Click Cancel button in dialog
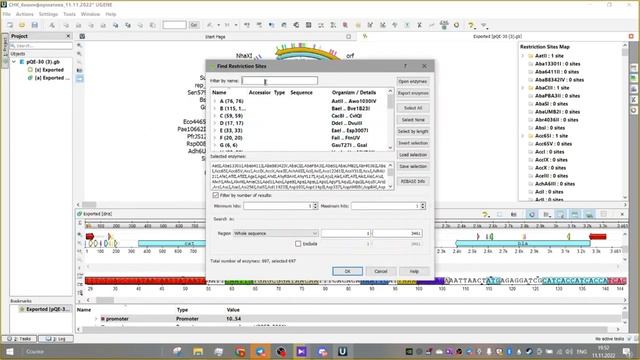The image size is (640, 360). (380, 271)
